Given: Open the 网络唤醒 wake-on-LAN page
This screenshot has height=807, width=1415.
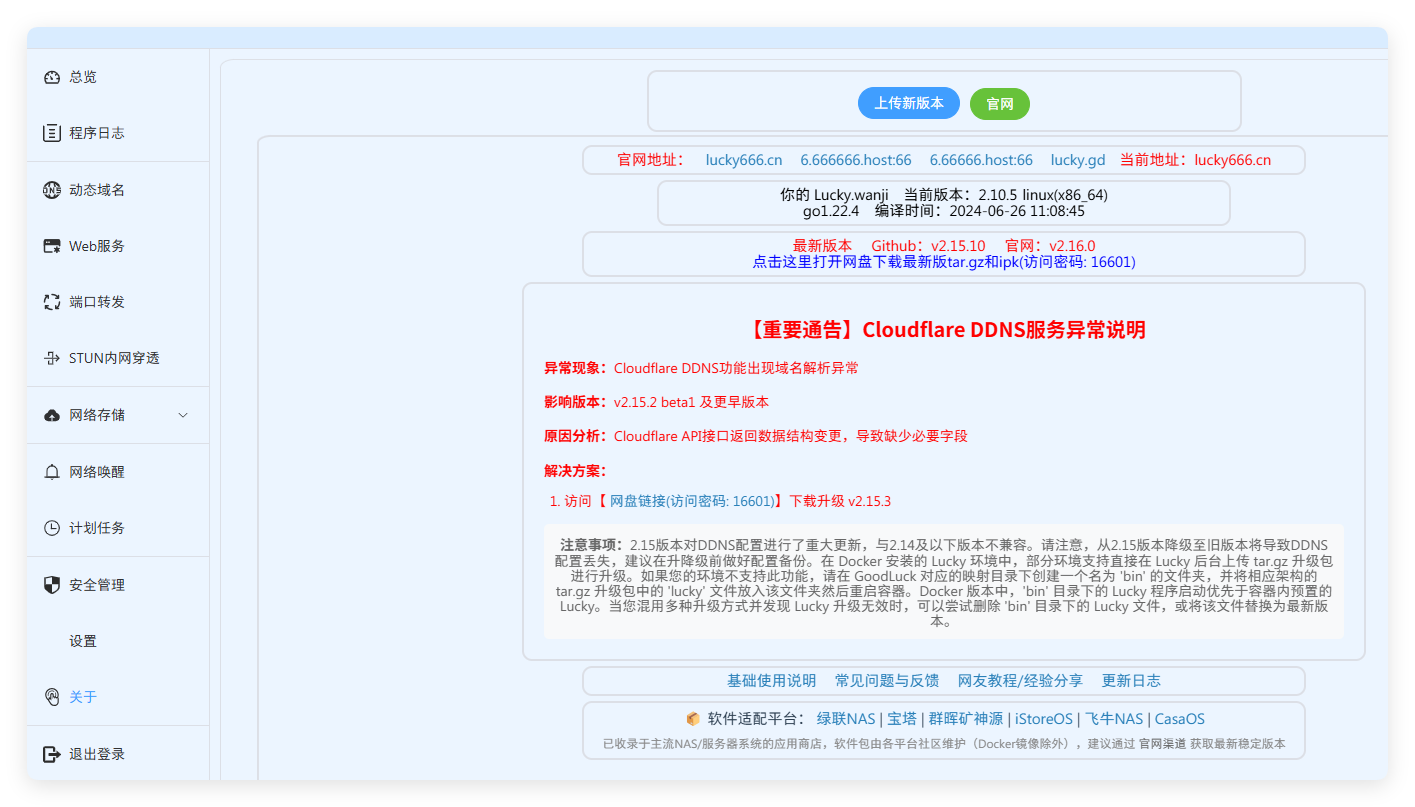Looking at the screenshot, I should pos(80,471).
